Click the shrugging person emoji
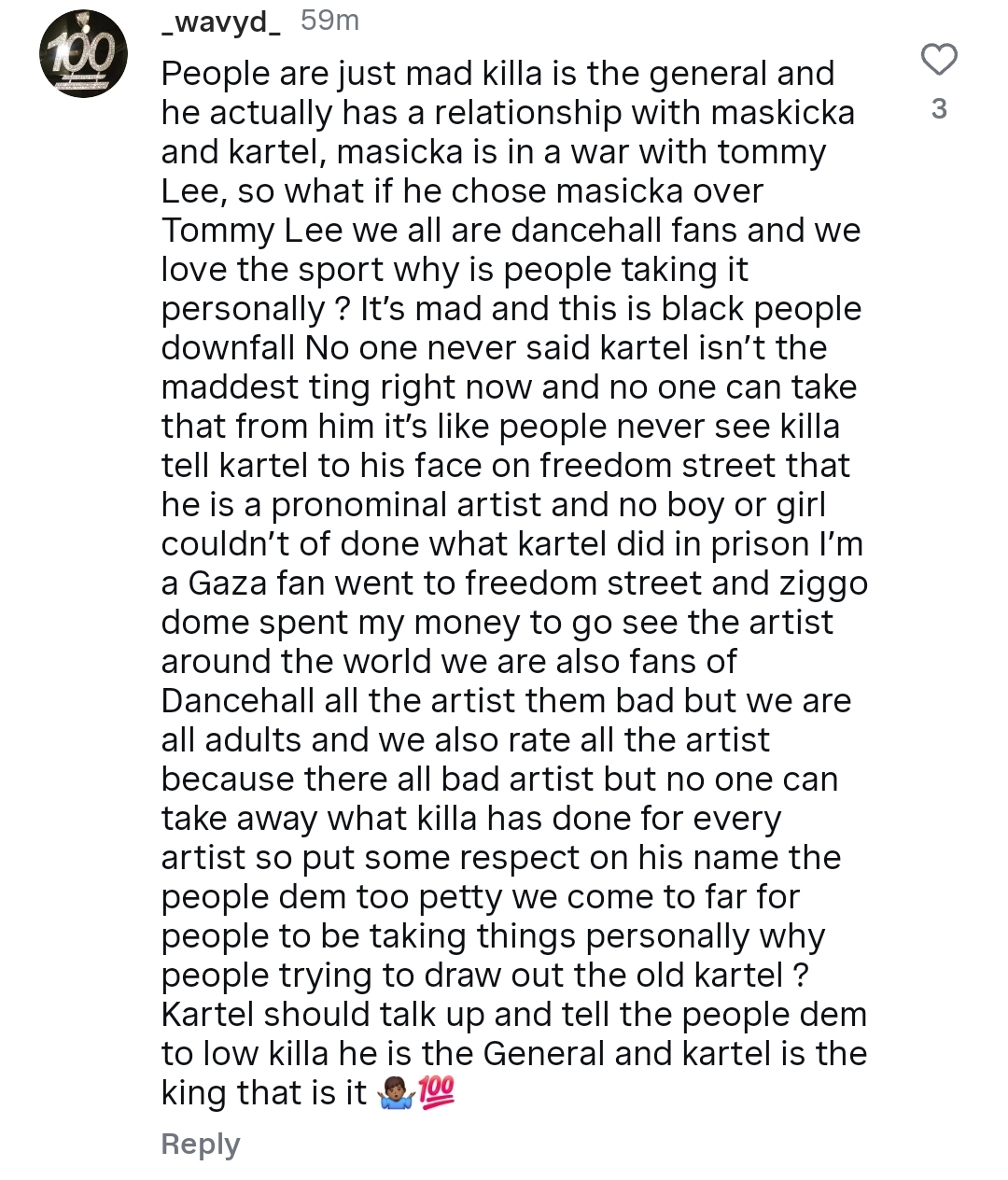This screenshot has width=1008, height=1180. pos(396,1093)
